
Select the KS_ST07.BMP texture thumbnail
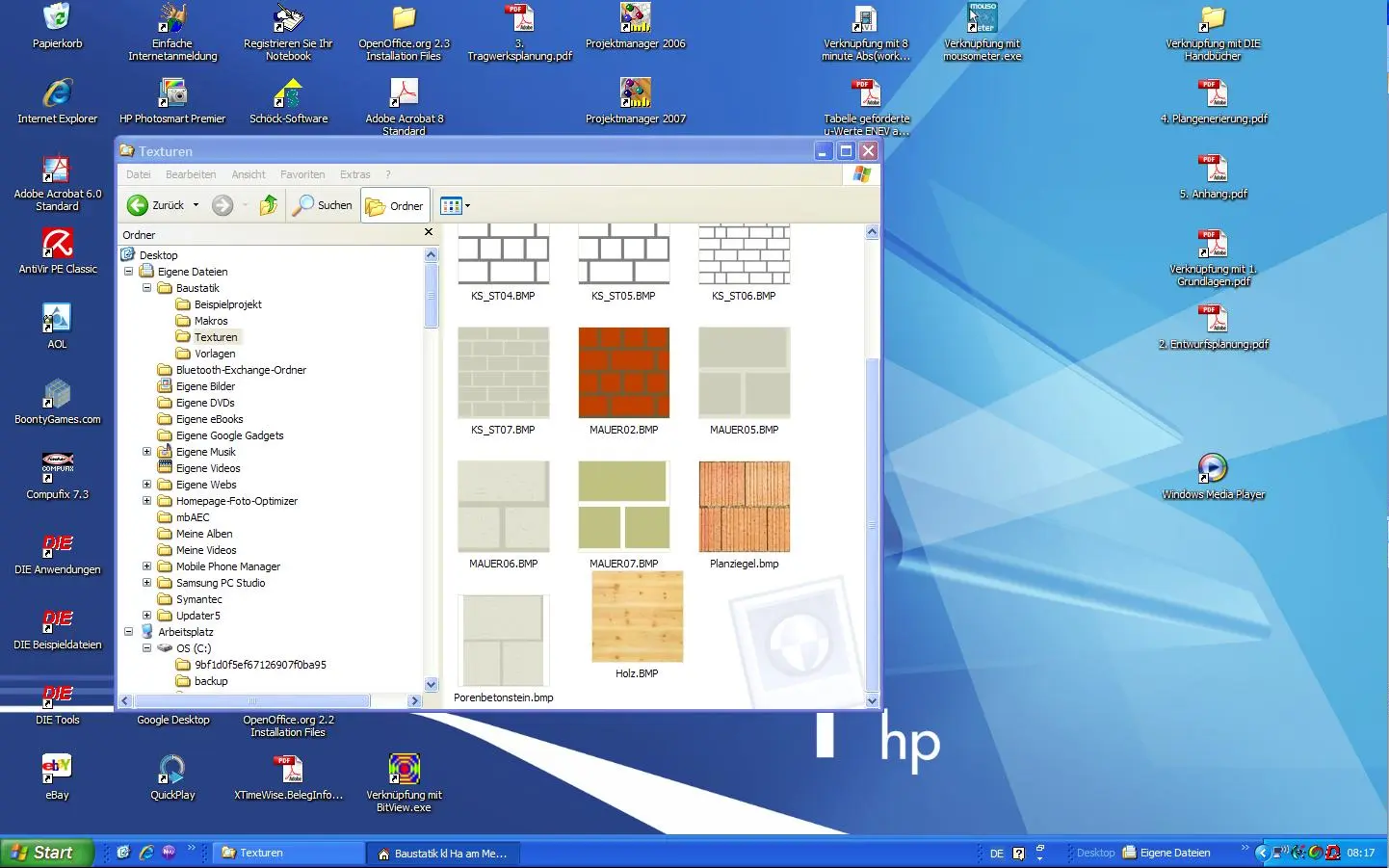504,373
